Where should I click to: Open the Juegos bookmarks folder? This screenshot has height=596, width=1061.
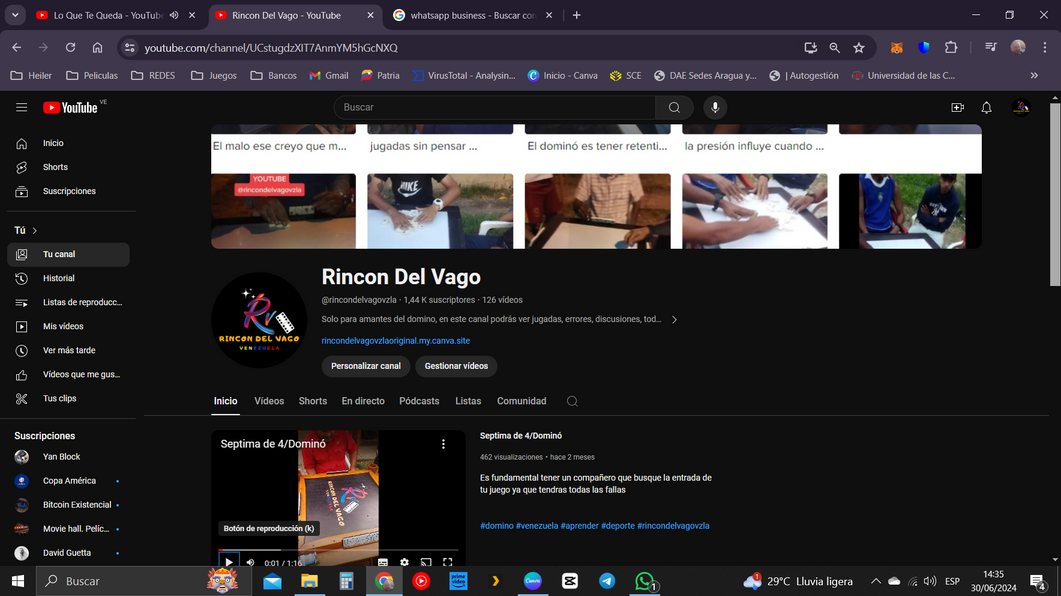[214, 76]
